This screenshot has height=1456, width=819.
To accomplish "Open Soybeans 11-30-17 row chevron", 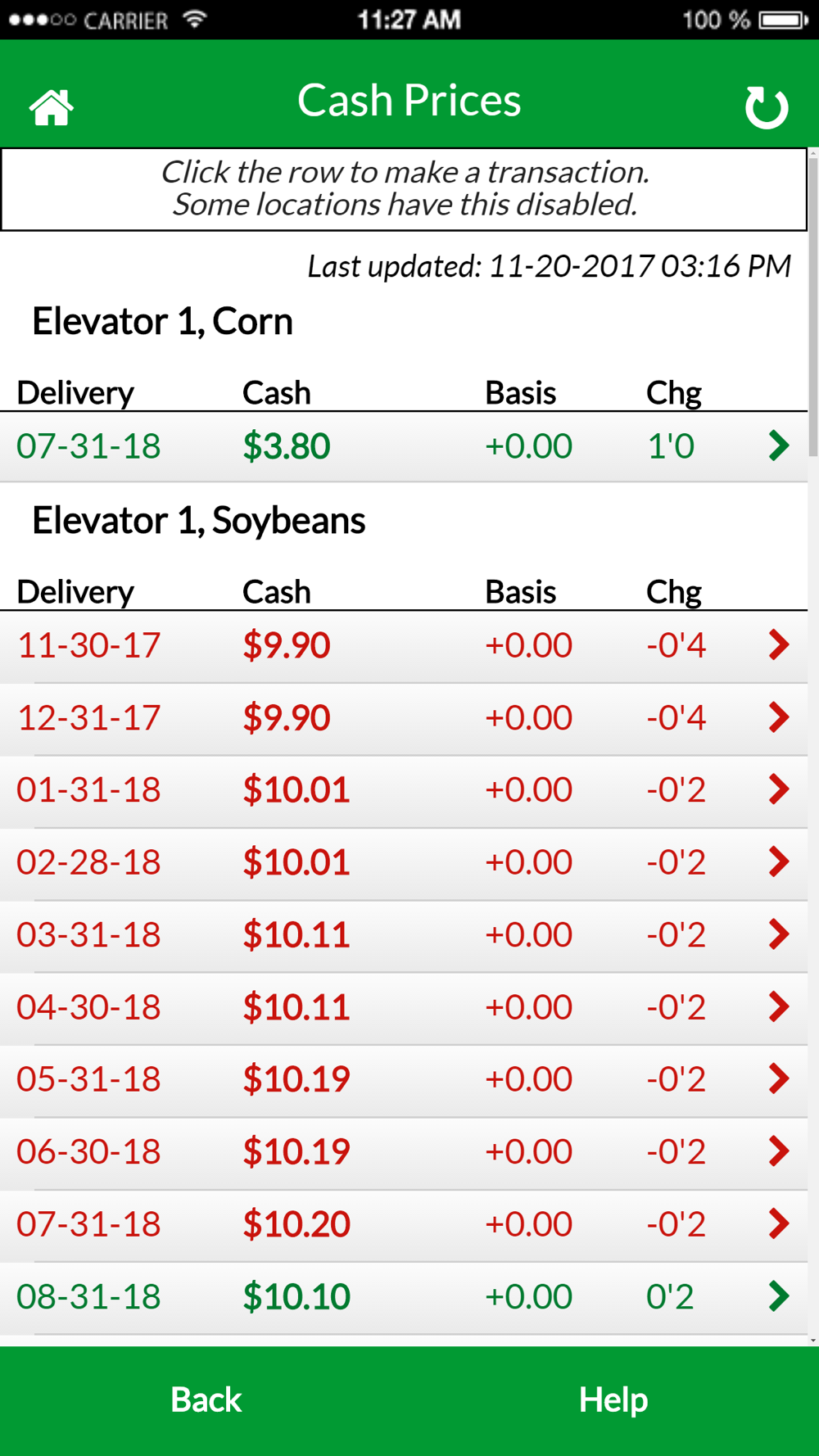I will click(778, 645).
